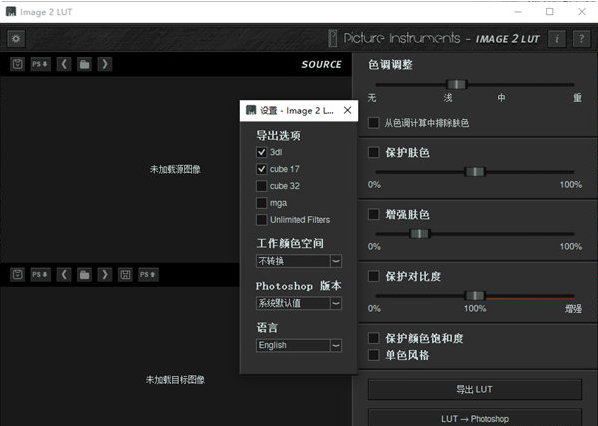Click the LUT → Photoshop button
This screenshot has height=426, width=598.
[475, 418]
